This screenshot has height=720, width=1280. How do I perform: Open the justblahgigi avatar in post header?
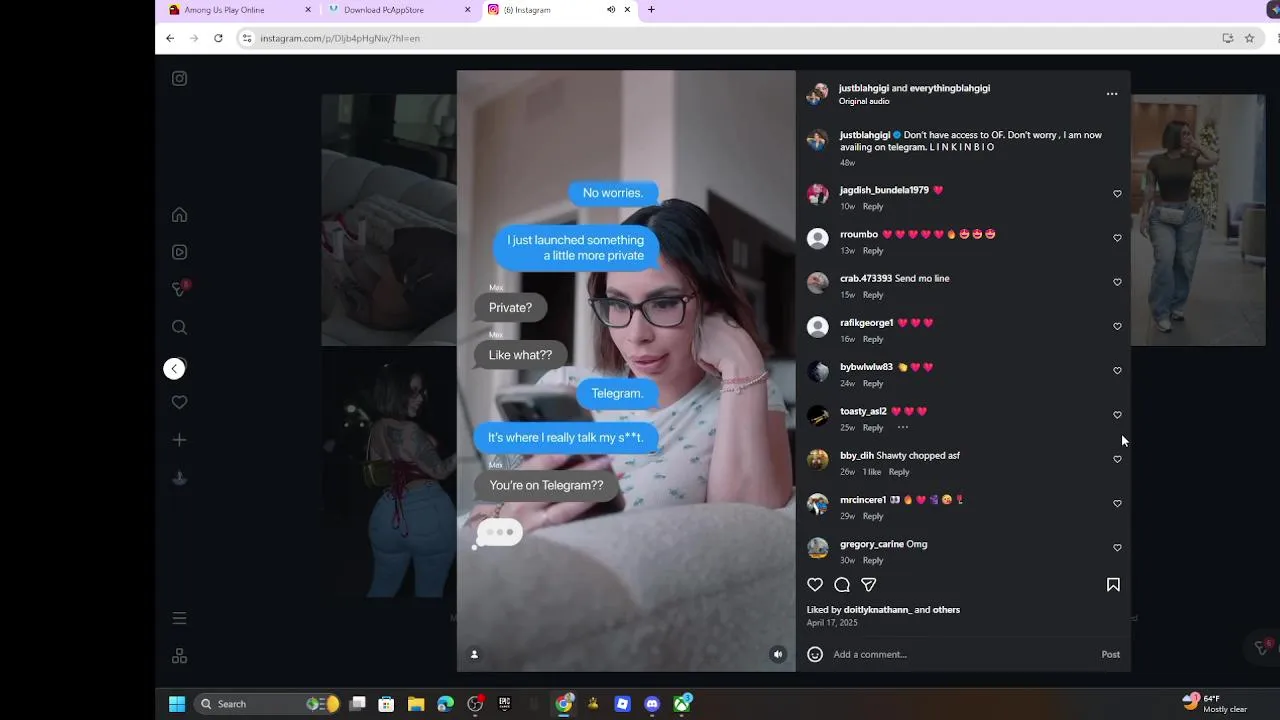818,94
